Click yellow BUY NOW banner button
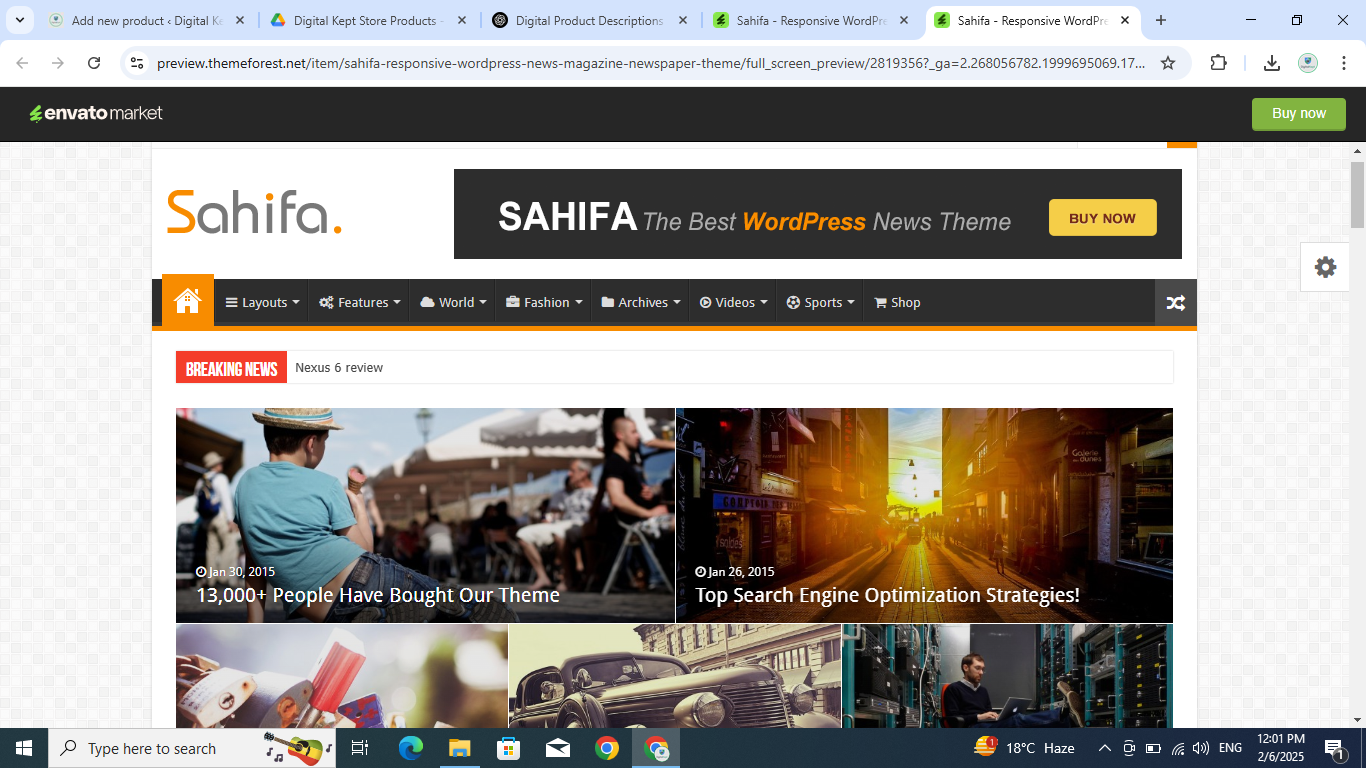 tap(1102, 218)
